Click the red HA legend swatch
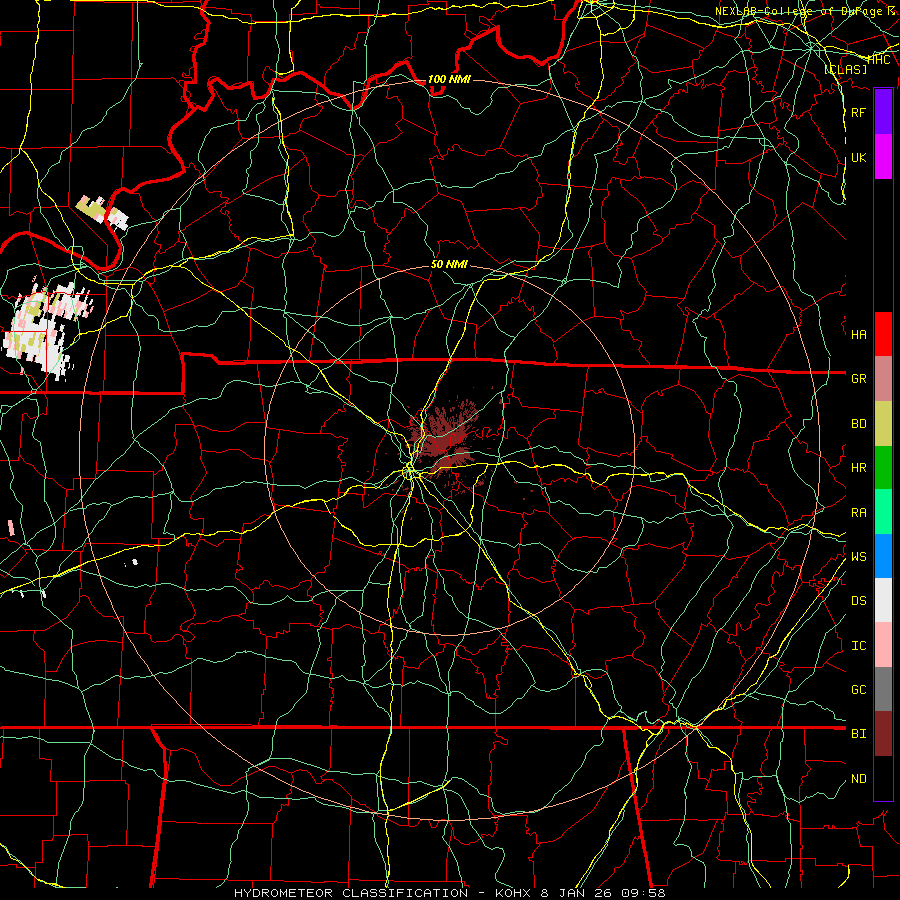 883,334
